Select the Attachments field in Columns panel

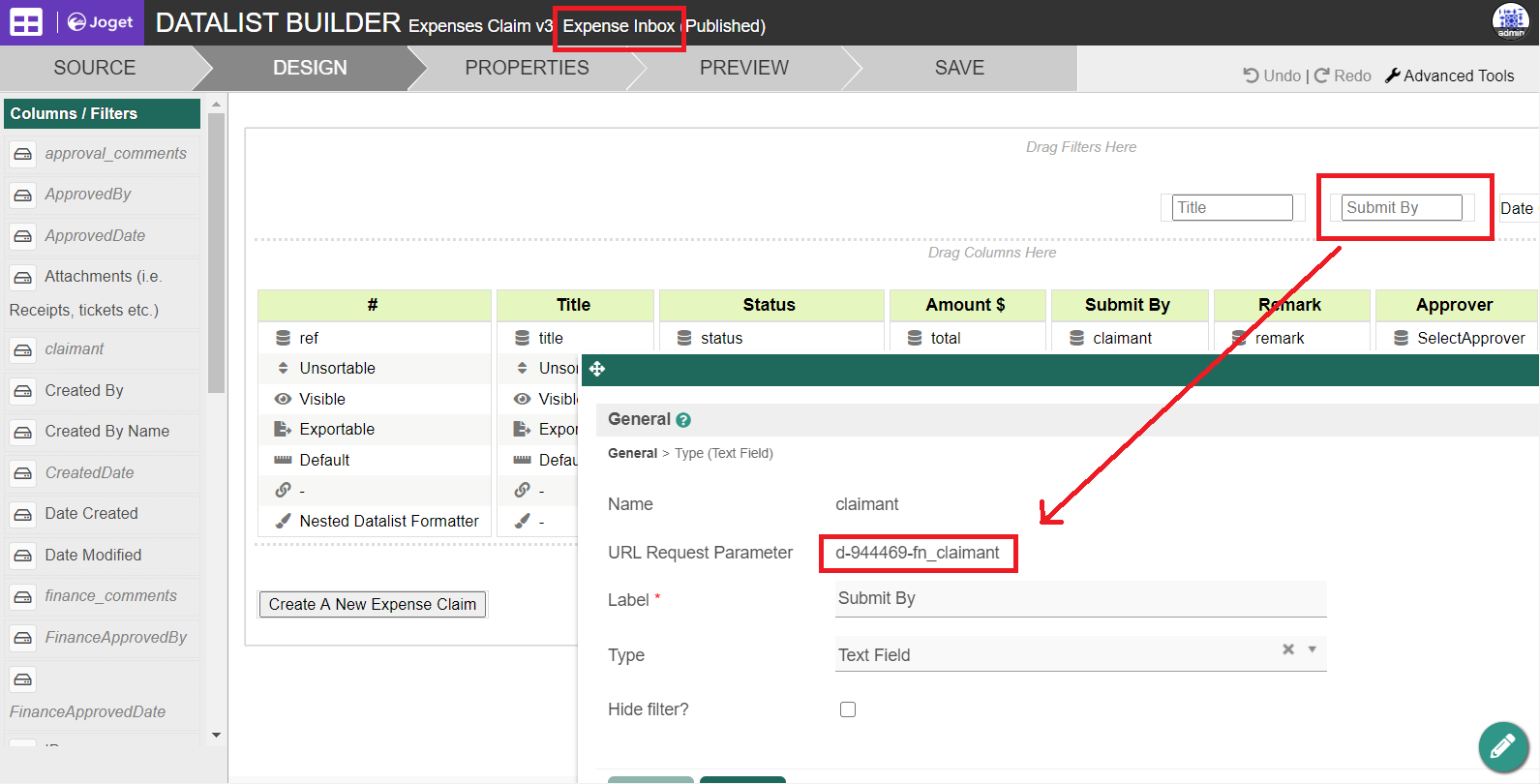coord(103,293)
